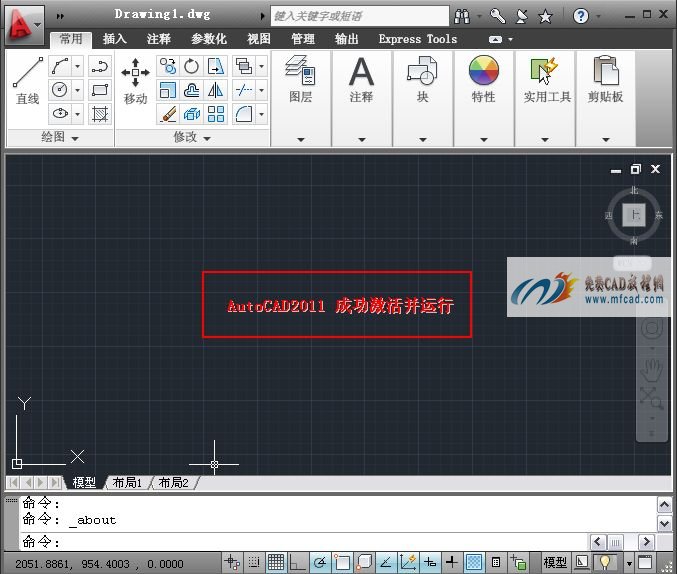Viewport: 677px width, 574px height.
Task: Open the application menu A button
Action: pos(24,24)
